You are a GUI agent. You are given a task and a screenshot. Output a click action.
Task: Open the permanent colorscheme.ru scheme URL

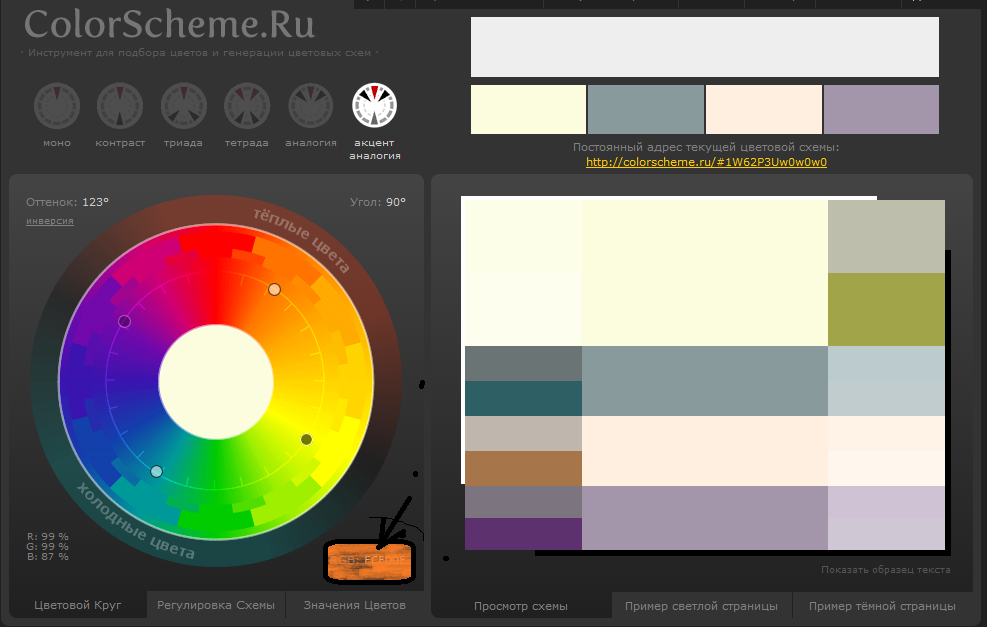tap(706, 162)
